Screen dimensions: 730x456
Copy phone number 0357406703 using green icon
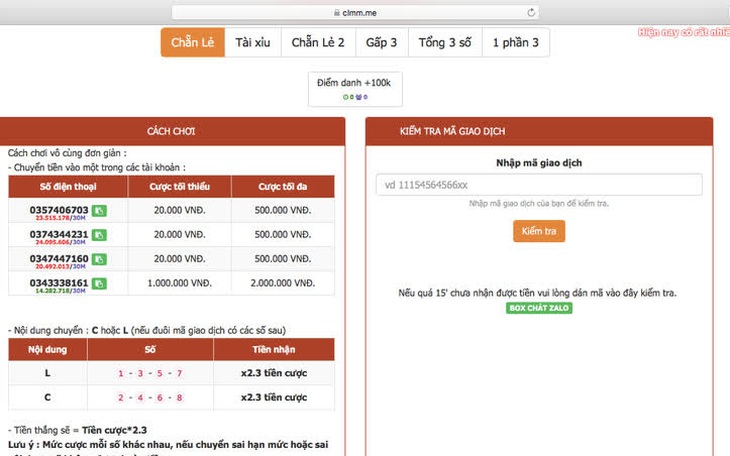click(99, 211)
